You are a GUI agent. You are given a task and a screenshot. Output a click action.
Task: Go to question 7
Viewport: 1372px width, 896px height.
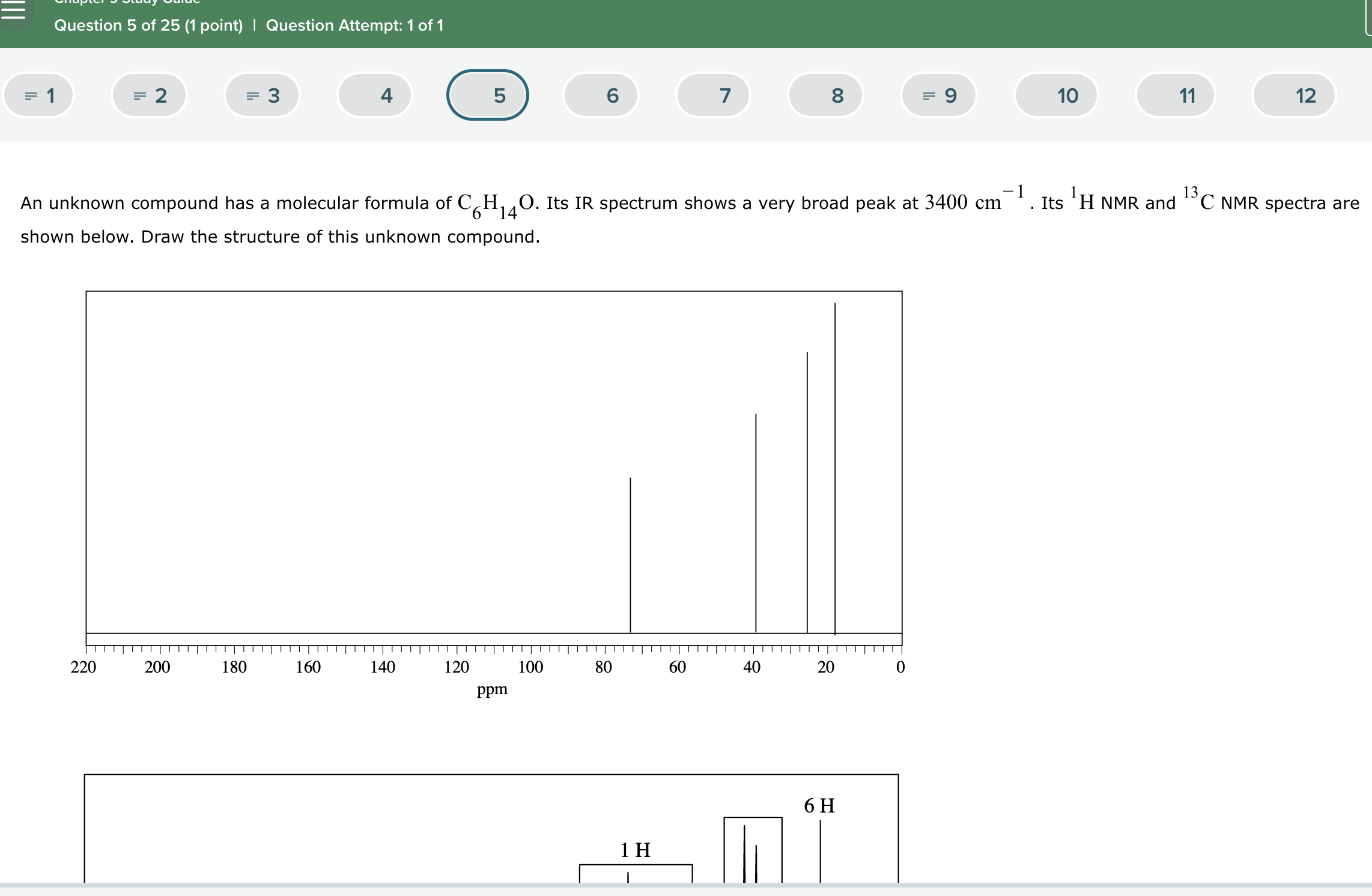714,95
